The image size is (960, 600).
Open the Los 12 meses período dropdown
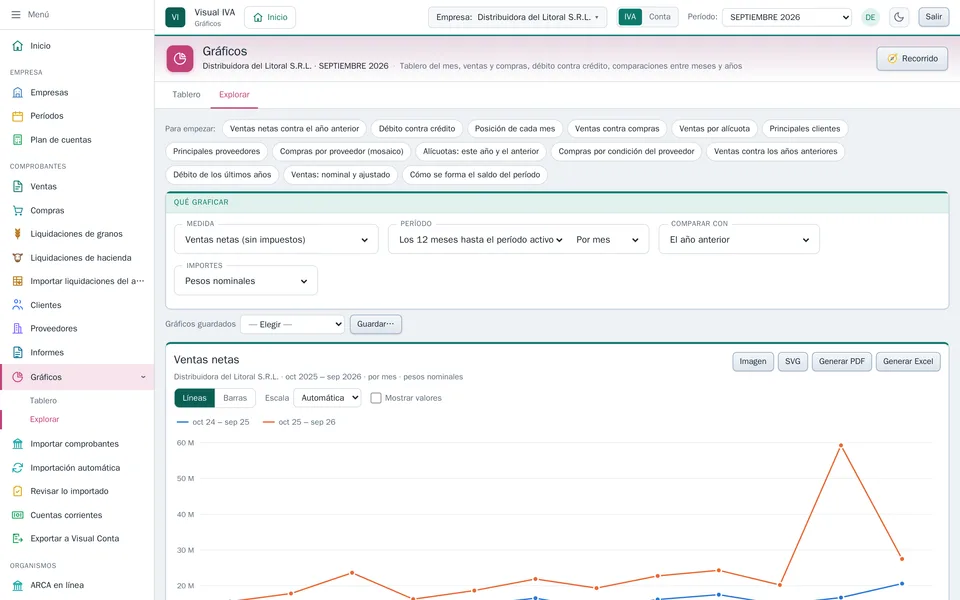click(480, 240)
